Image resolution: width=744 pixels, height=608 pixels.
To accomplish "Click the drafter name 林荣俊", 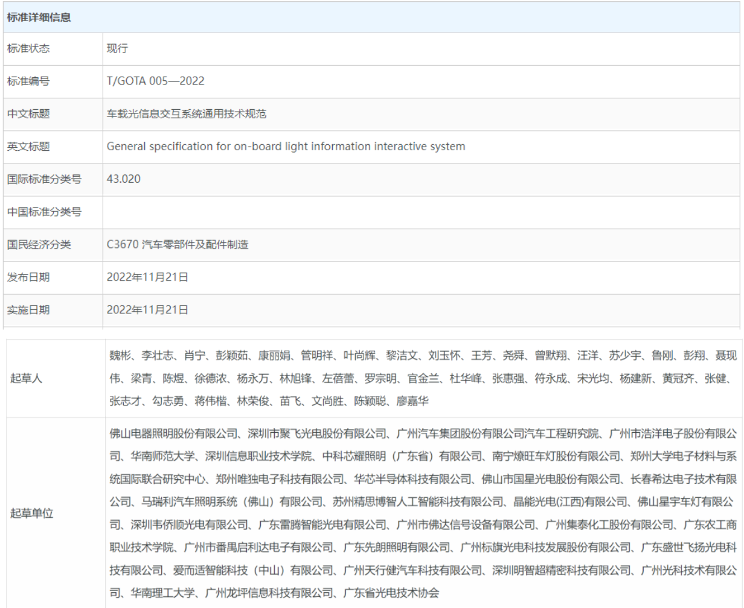I will (253, 402).
